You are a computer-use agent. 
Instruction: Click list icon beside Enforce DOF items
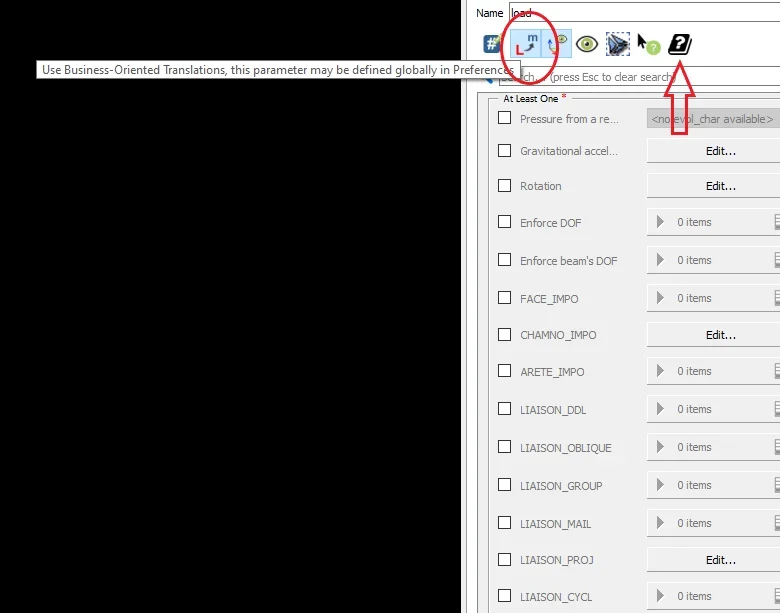(x=776, y=222)
